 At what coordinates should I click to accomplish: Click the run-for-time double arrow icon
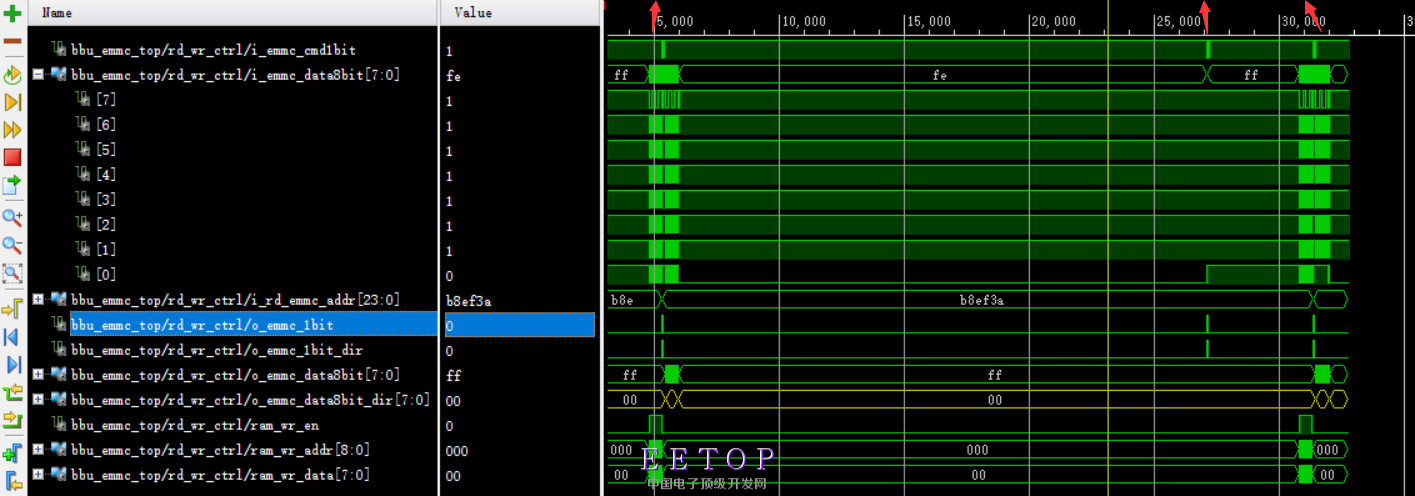12,130
